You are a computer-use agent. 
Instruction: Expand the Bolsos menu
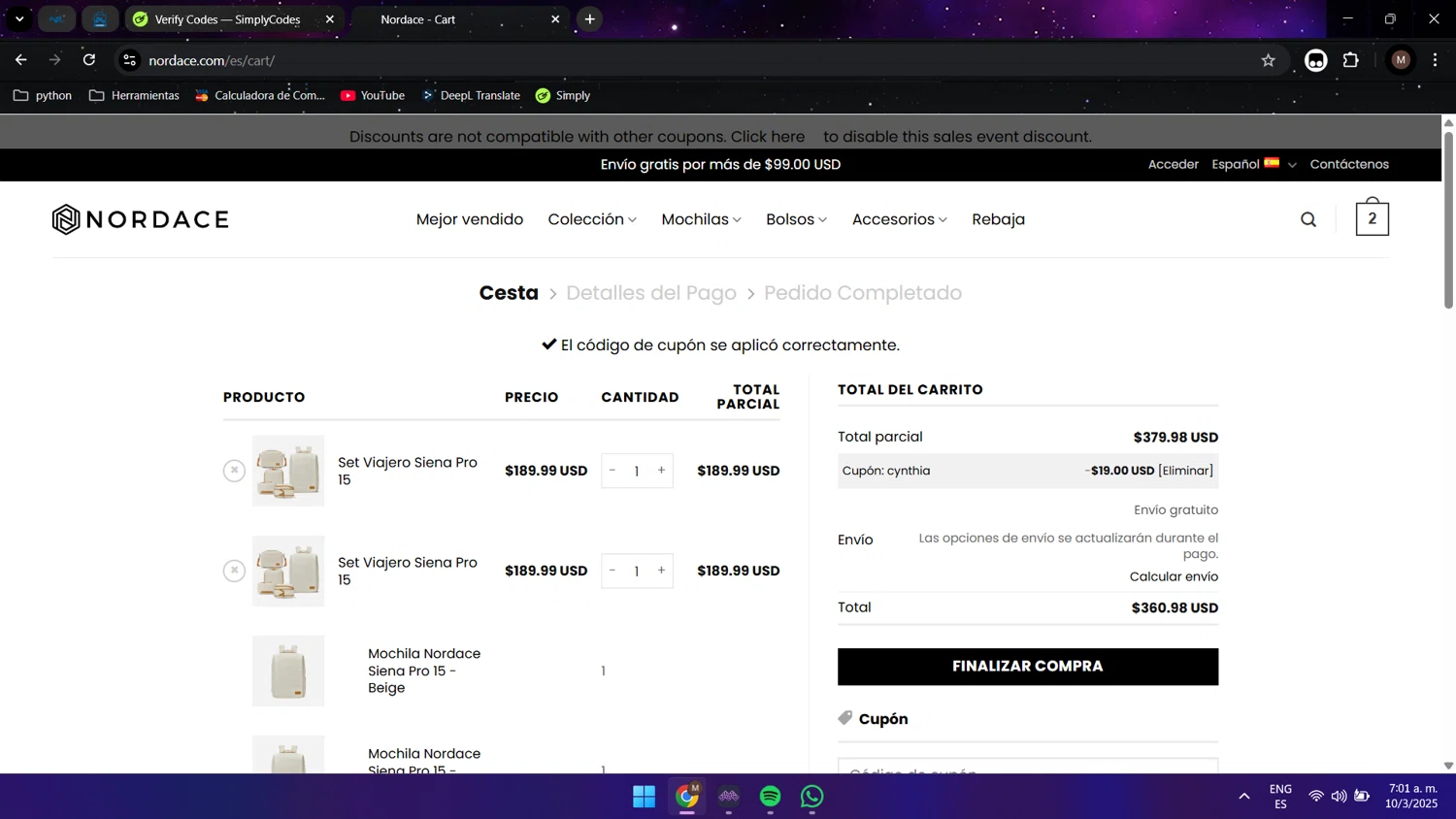tap(796, 219)
